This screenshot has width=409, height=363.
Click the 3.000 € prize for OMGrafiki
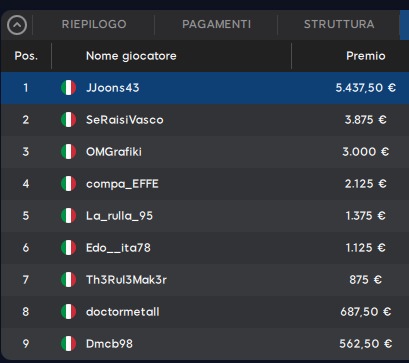tap(365, 152)
